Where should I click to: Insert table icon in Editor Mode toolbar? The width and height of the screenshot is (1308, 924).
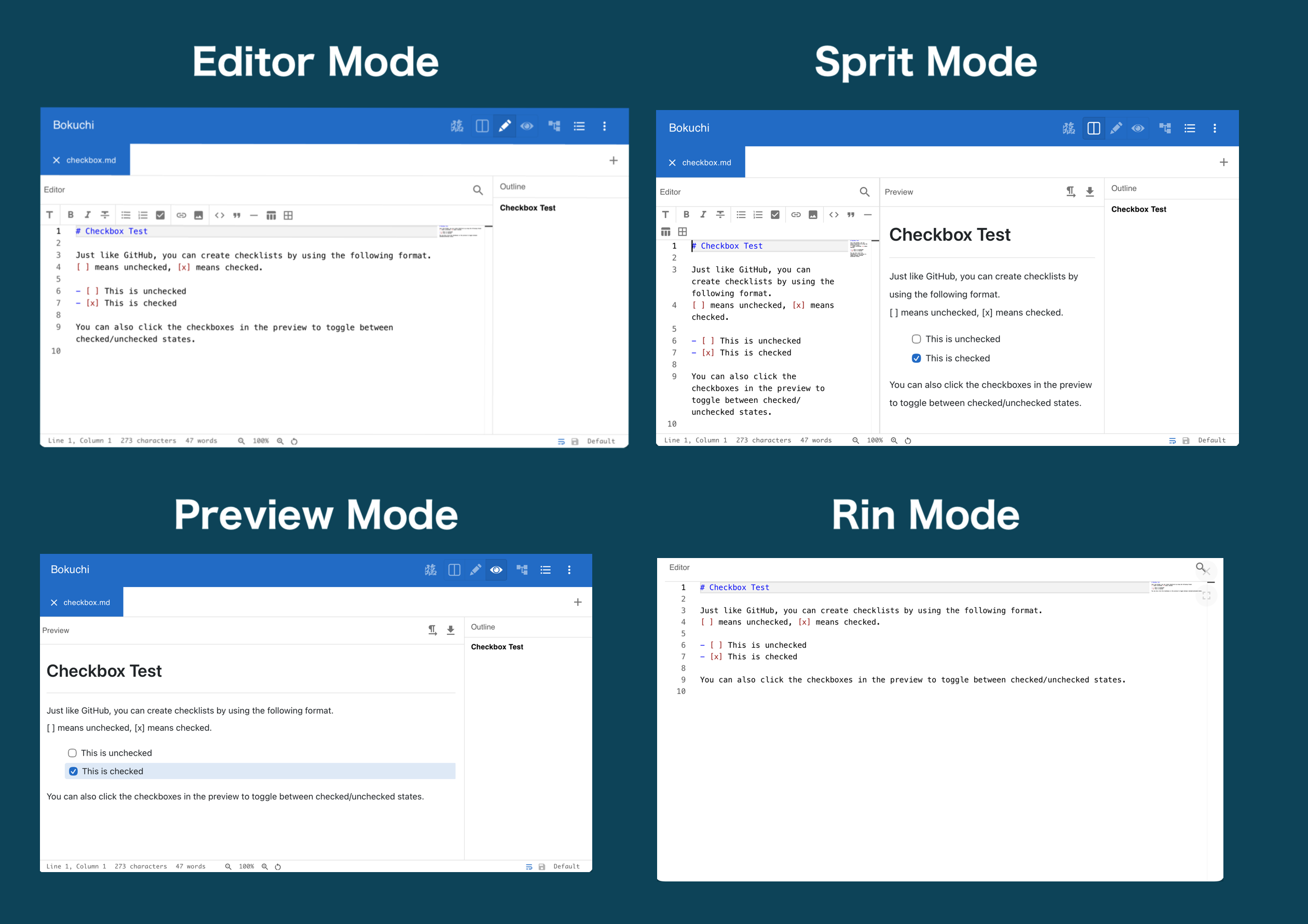[x=271, y=215]
